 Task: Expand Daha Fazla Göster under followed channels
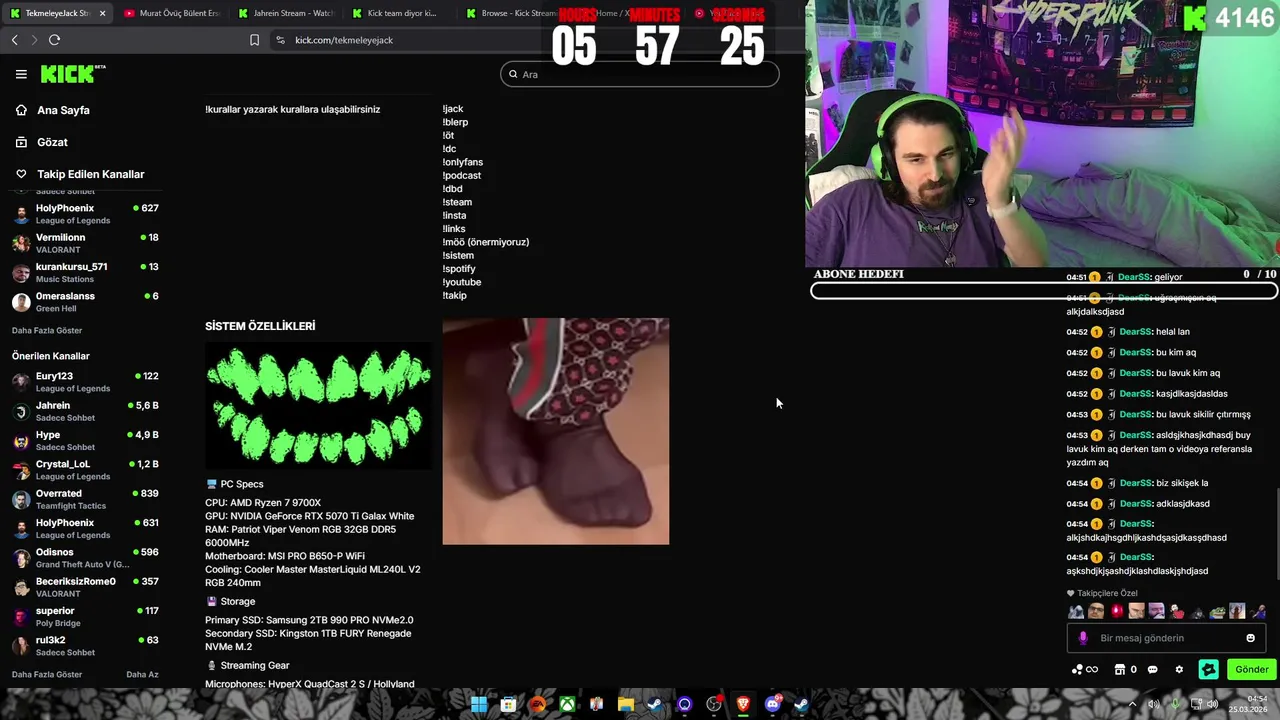(x=47, y=330)
